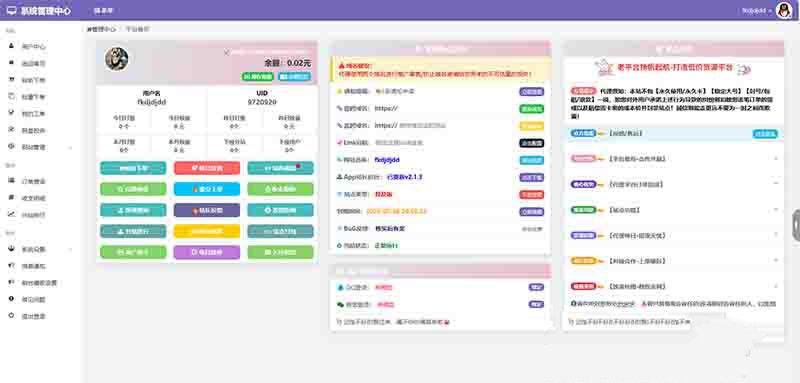The image size is (800, 383).
Task: Click the top navigation menu item beside logo
Action: tap(104, 11)
